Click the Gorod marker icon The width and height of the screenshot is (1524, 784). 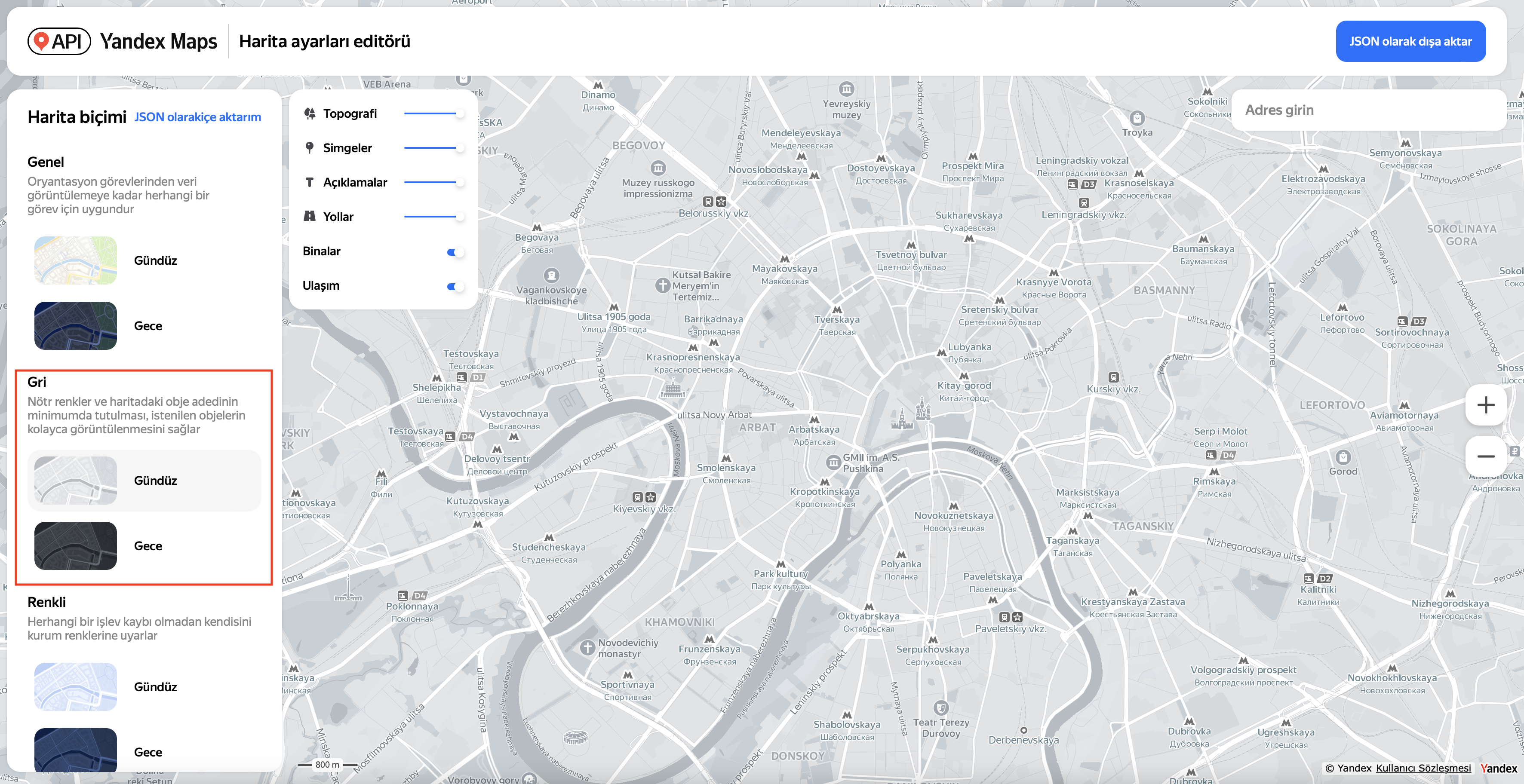click(1343, 457)
